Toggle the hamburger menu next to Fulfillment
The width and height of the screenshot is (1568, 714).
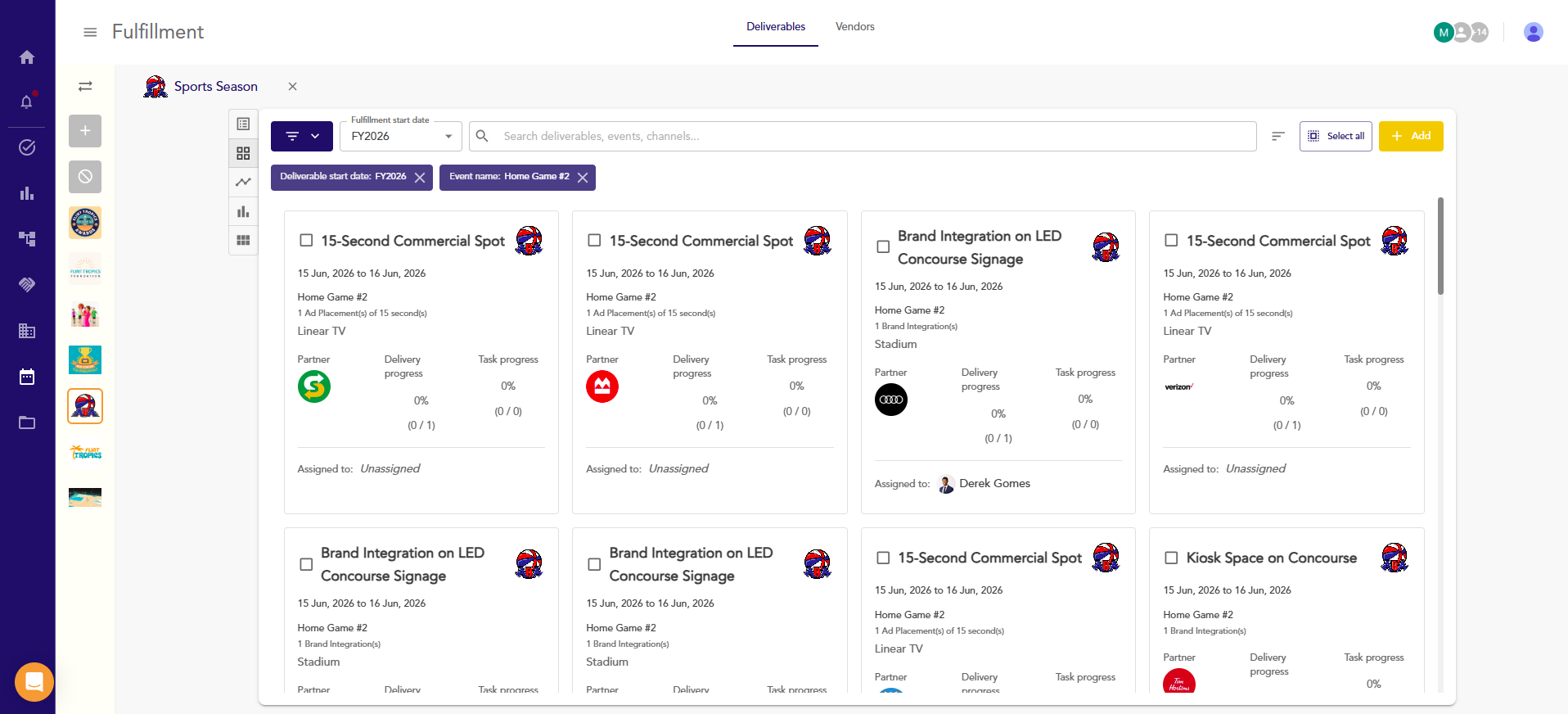[90, 32]
